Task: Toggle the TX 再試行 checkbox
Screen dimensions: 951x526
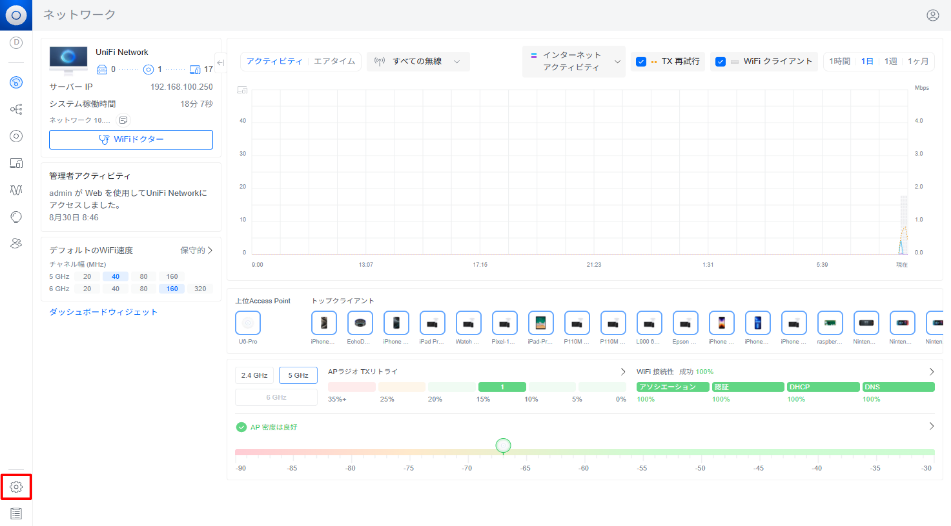Action: pos(640,61)
